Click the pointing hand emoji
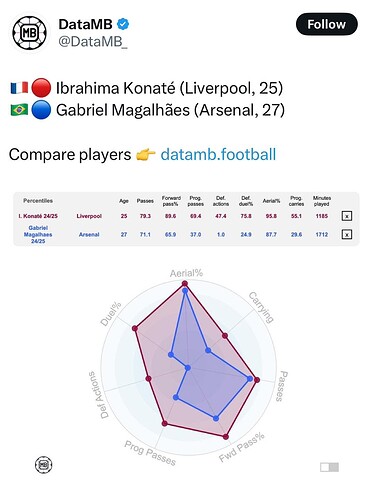The image size is (374, 500). (x=146, y=154)
